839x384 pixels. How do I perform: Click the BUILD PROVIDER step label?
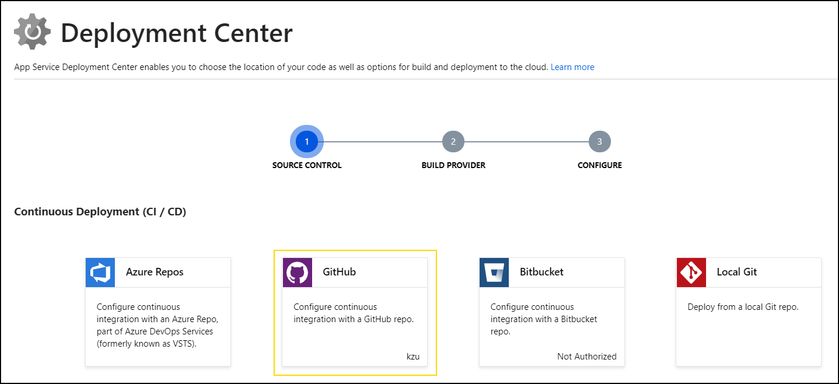click(453, 165)
